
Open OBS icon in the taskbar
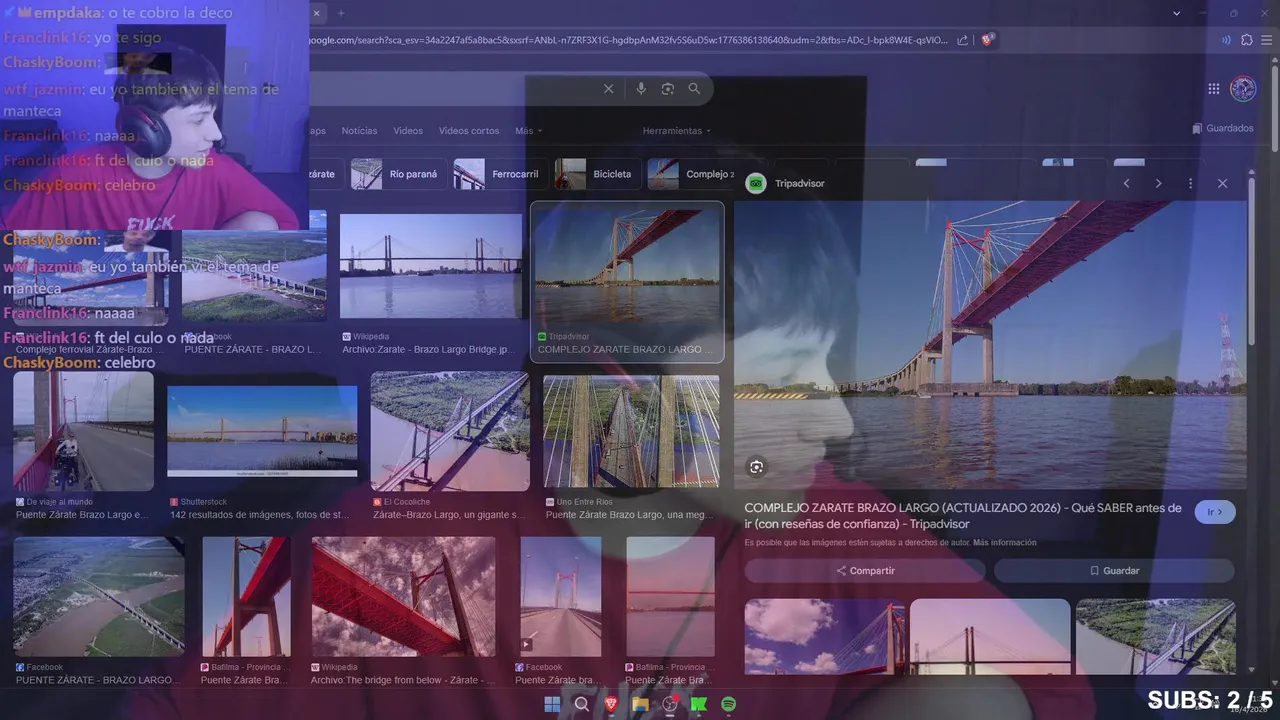click(x=670, y=704)
